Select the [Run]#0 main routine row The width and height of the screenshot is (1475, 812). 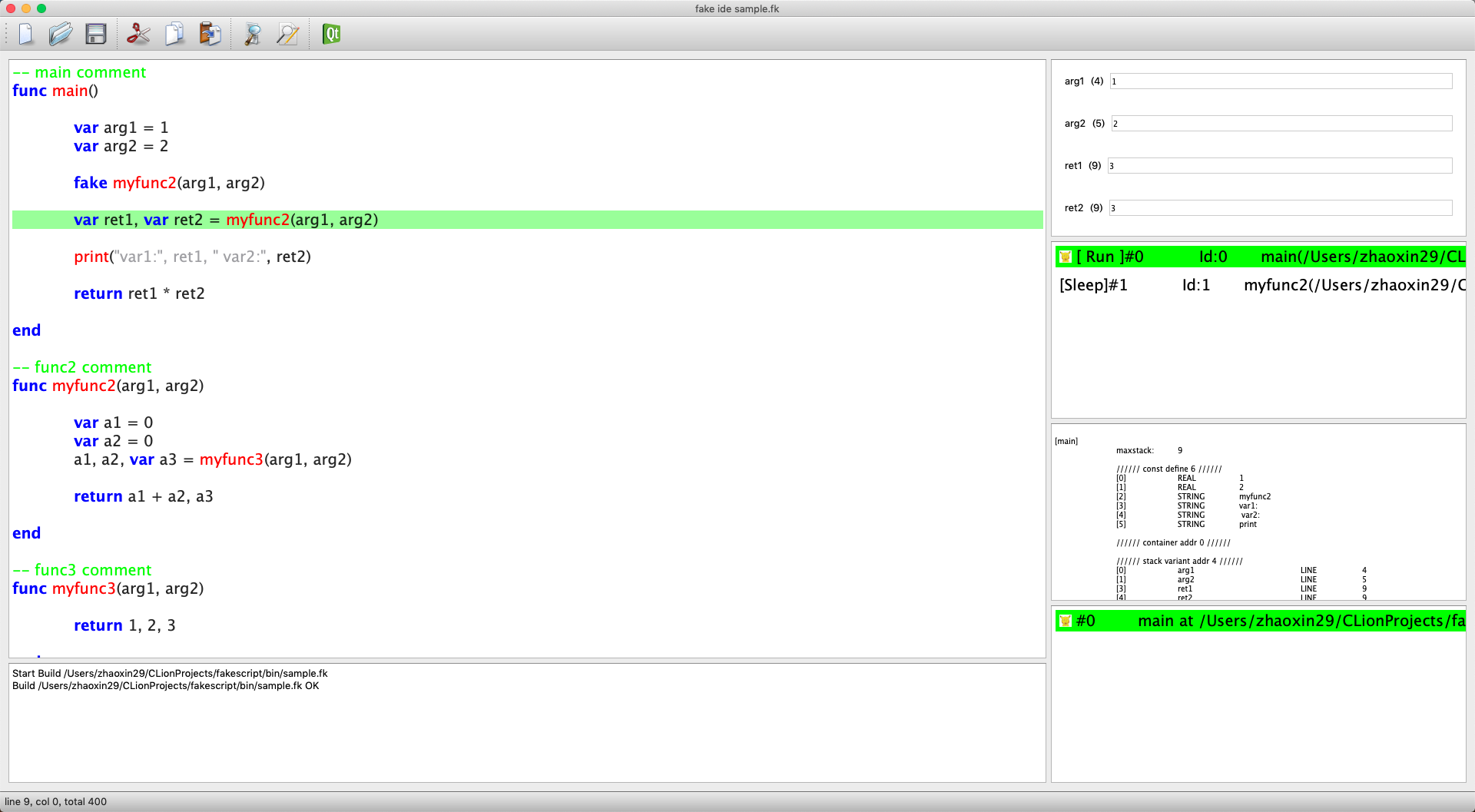(x=1260, y=257)
